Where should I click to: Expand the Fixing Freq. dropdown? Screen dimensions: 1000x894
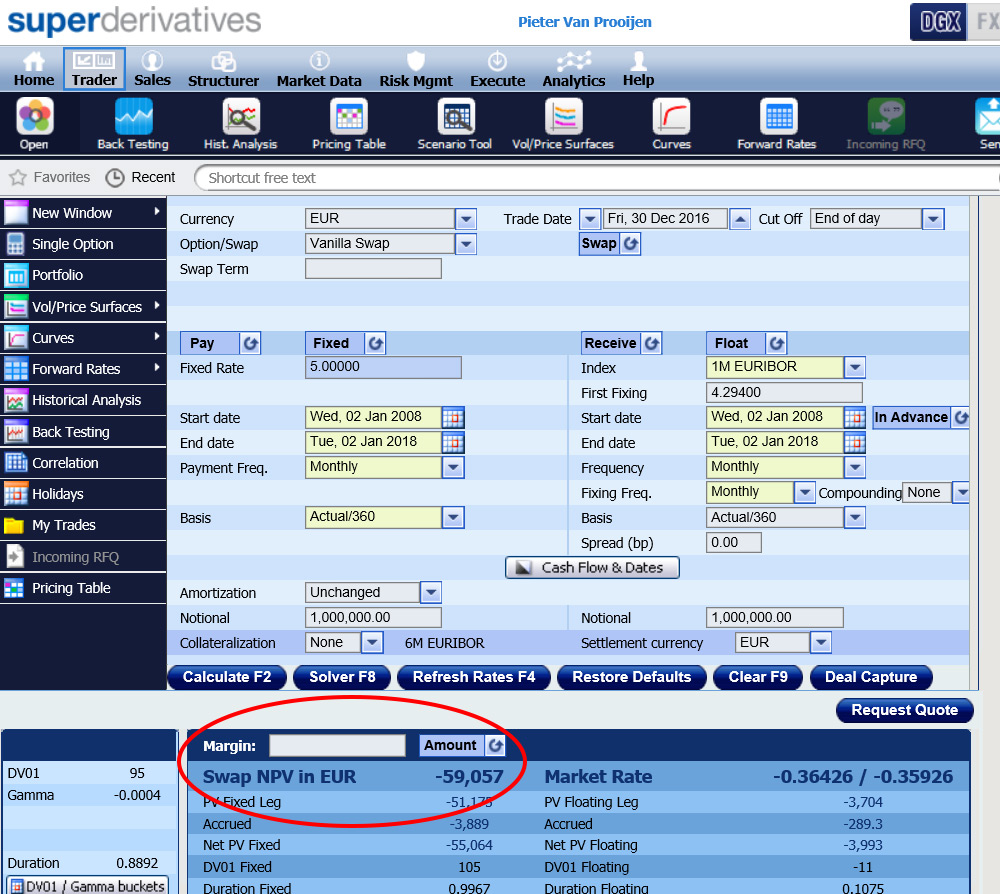point(805,492)
